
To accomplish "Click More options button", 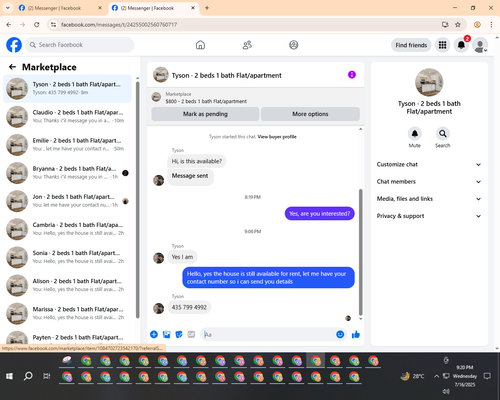I will tap(310, 114).
